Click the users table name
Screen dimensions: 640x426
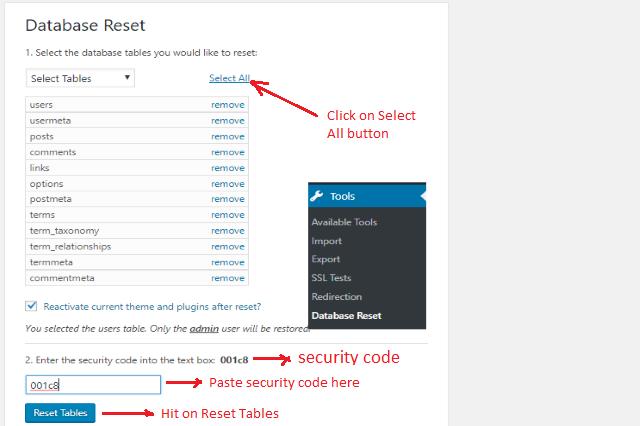pos(41,105)
